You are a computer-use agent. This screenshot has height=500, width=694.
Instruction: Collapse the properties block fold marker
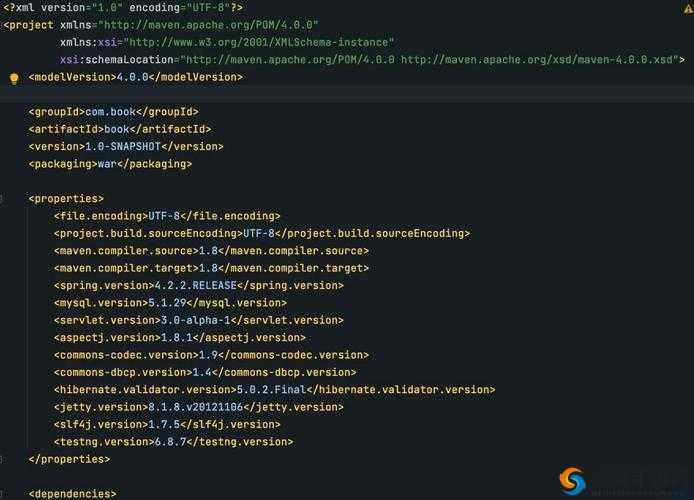(x=1, y=199)
